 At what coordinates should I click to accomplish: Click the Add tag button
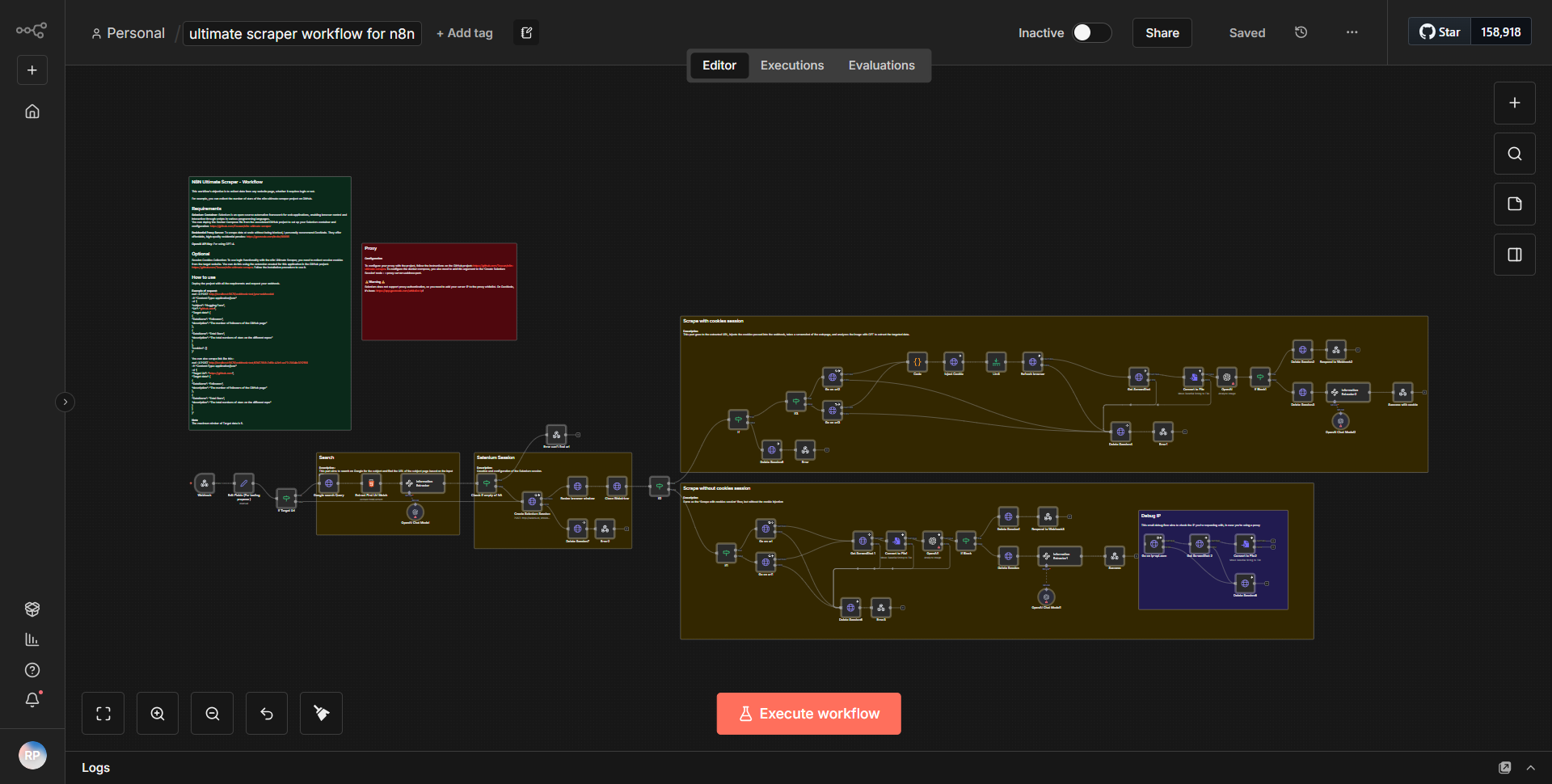pyautogui.click(x=465, y=33)
